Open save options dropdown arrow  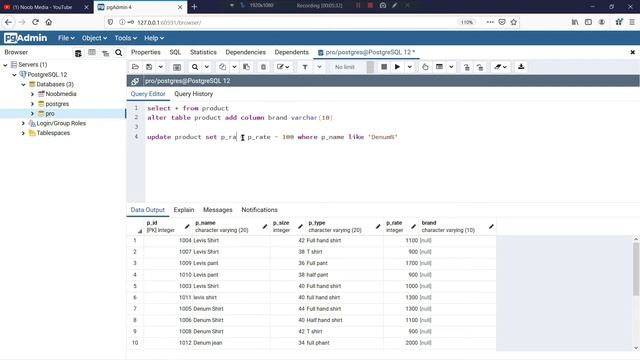coord(160,67)
